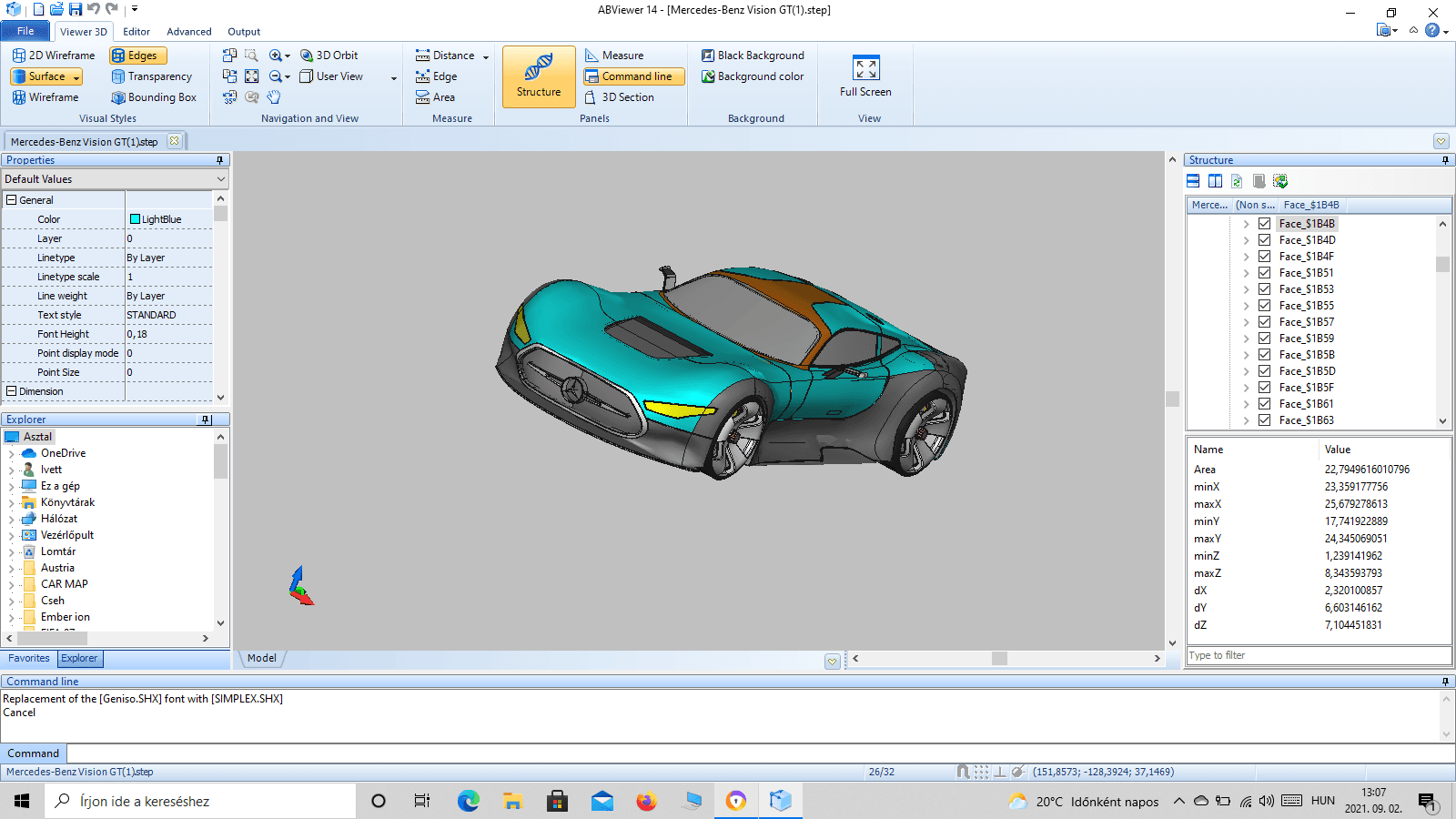Viewport: 1456px width, 819px height.
Task: Open the User View dropdown arrow
Action: pyautogui.click(x=394, y=77)
